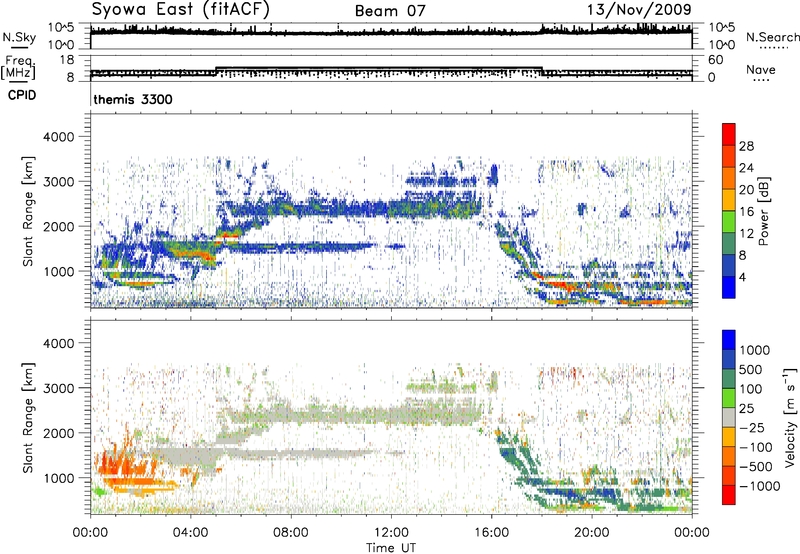Click 'Slant Range [km]' label of power panel
This screenshot has width=800, height=554.
[x=28, y=211]
